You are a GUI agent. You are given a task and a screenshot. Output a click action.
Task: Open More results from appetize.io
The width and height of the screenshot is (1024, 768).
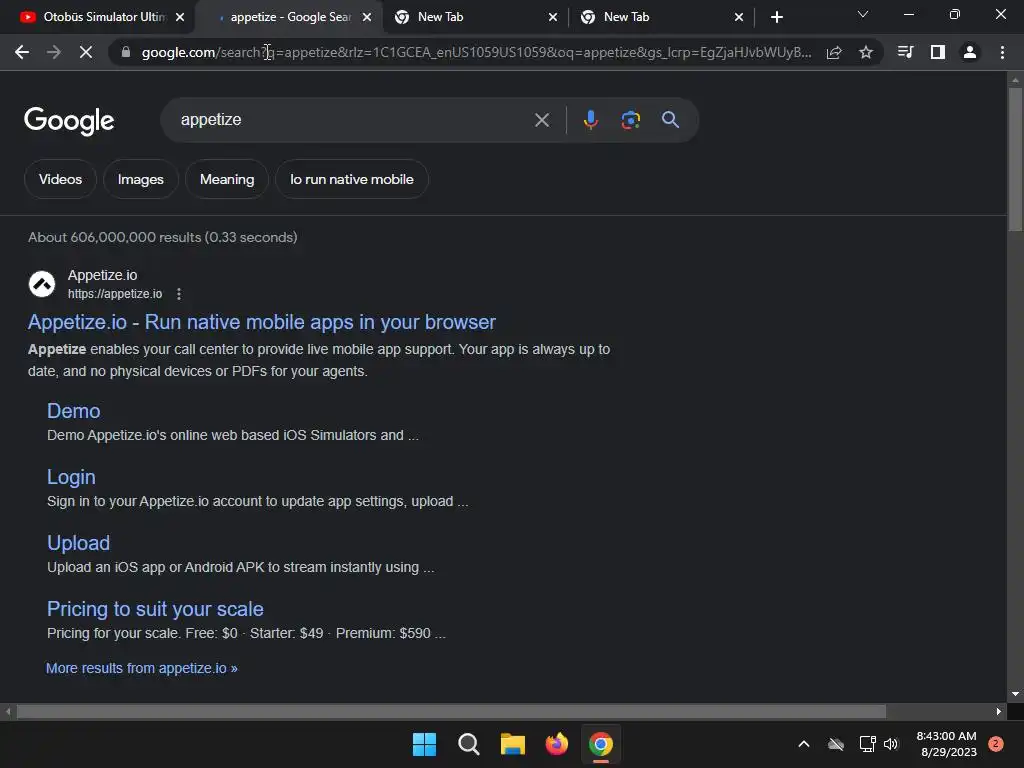point(142,668)
